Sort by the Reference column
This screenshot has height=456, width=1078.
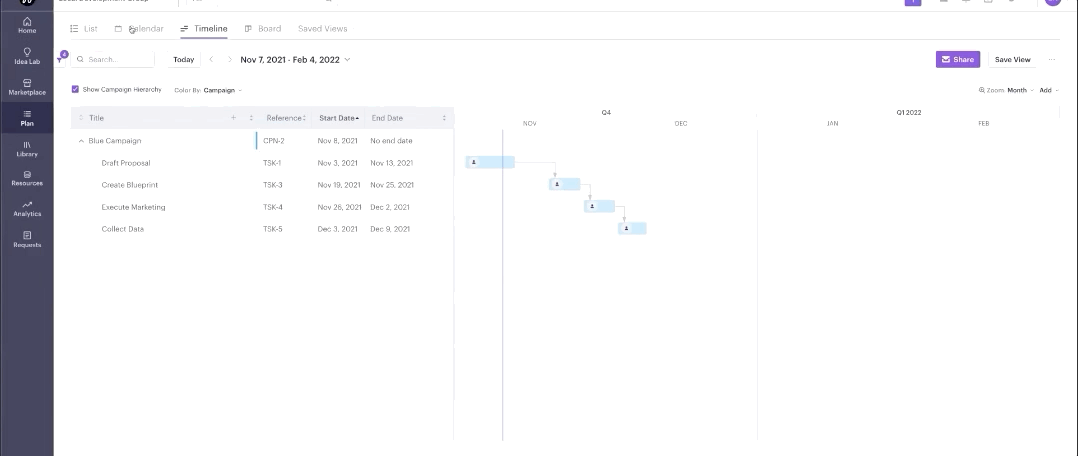[286, 118]
